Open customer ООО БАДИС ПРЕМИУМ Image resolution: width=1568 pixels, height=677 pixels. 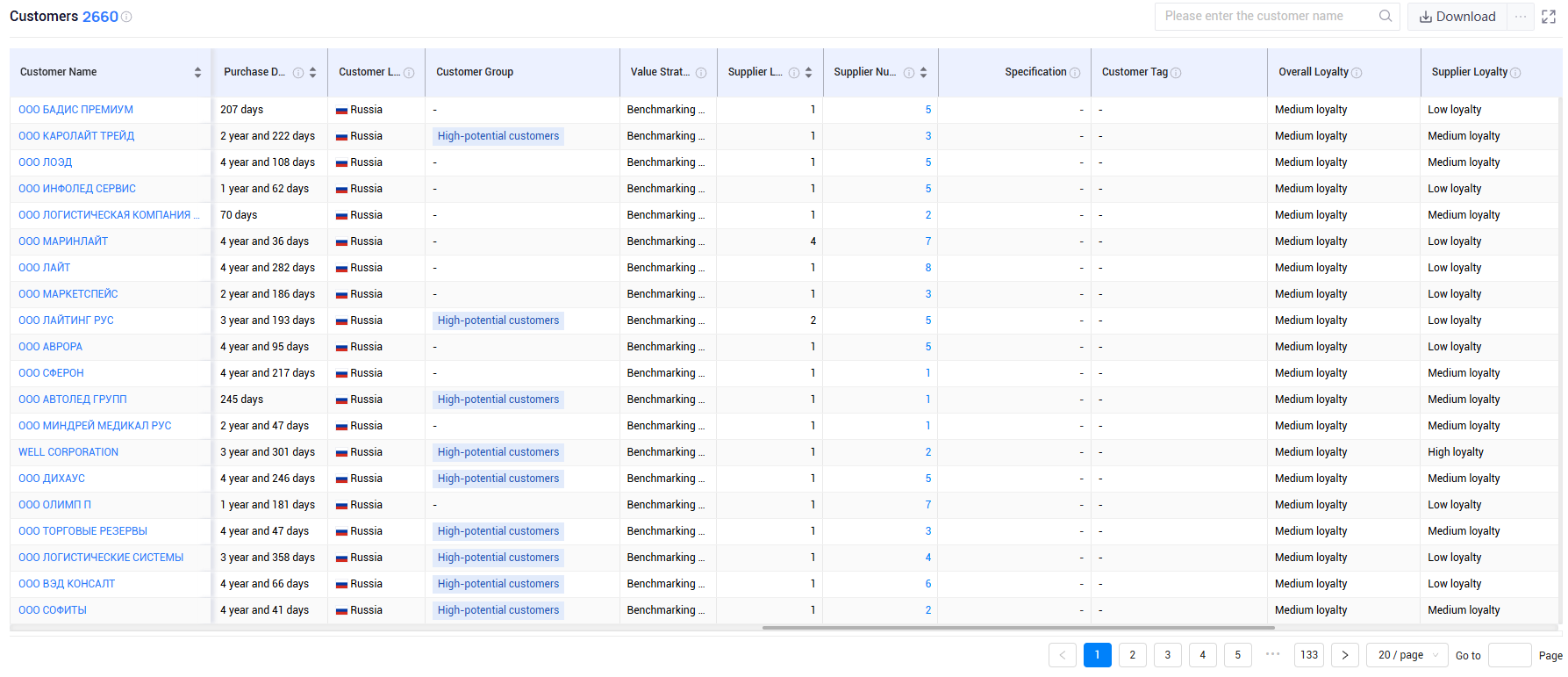pyautogui.click(x=76, y=110)
